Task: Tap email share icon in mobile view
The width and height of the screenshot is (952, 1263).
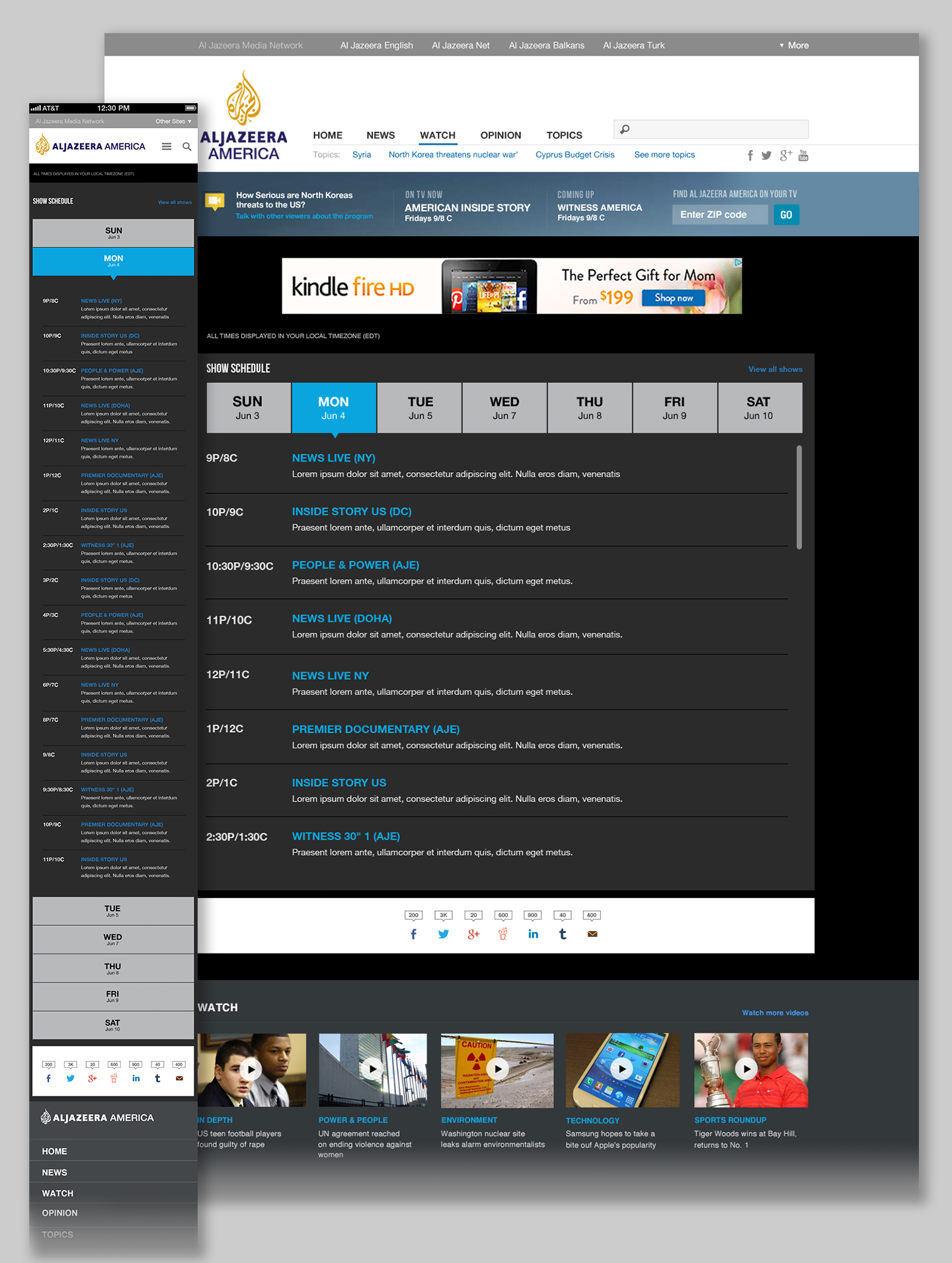Action: 179,1079
